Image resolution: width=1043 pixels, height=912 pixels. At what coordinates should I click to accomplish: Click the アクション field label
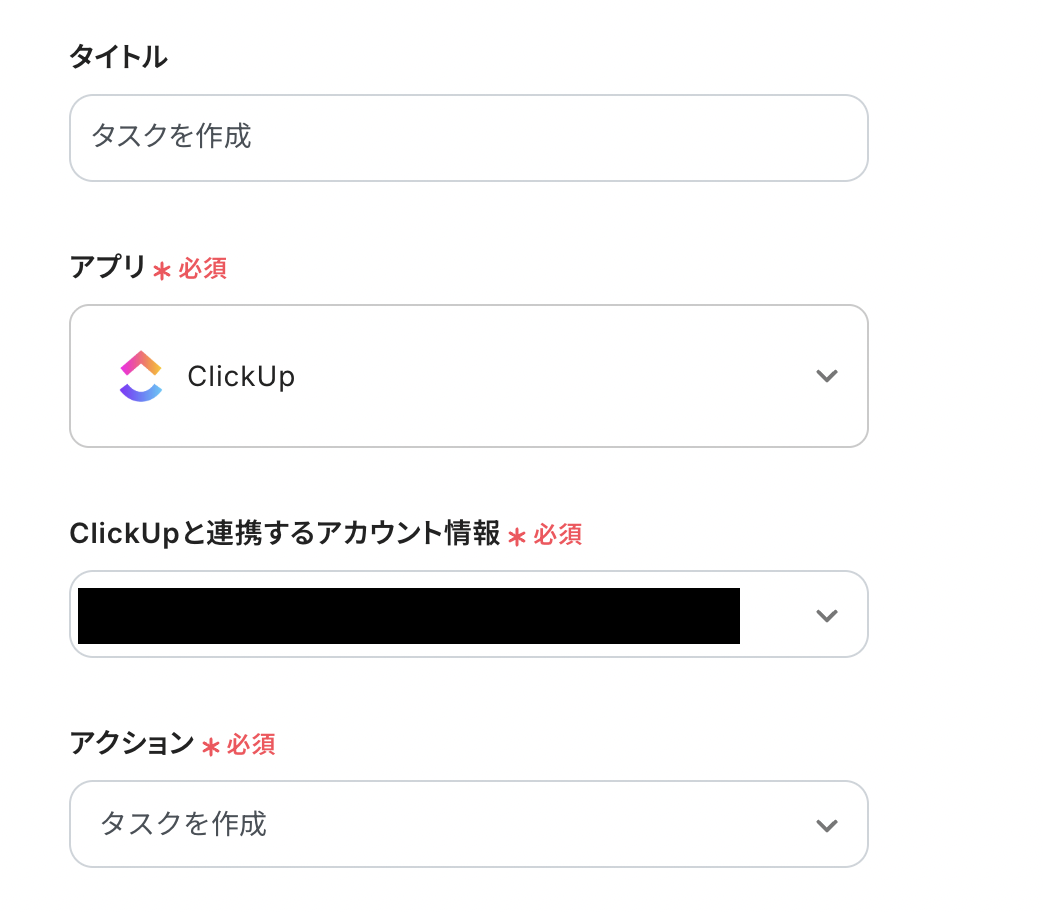[x=131, y=744]
